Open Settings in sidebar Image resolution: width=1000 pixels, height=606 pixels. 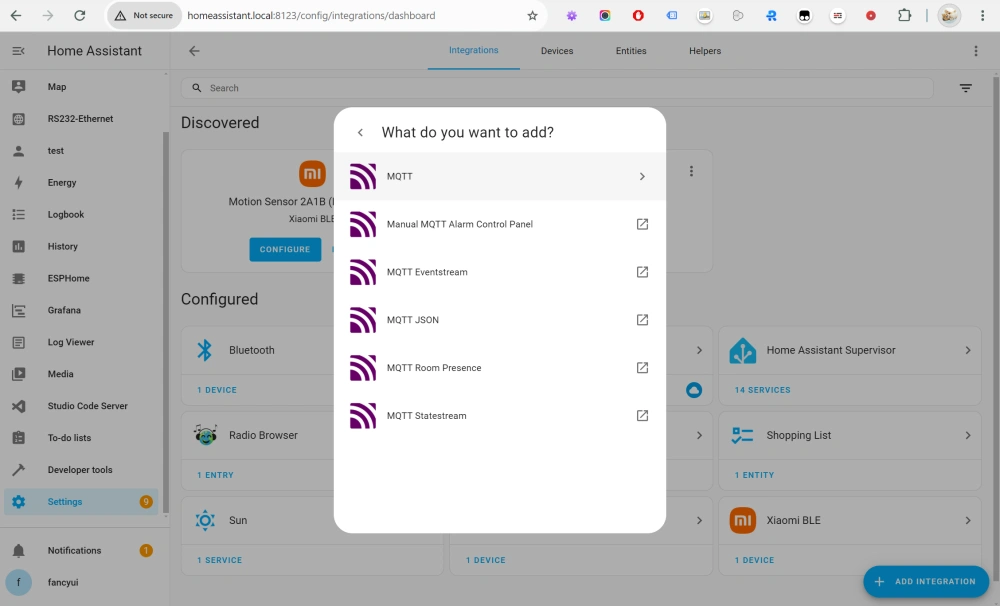pyautogui.click(x=82, y=502)
